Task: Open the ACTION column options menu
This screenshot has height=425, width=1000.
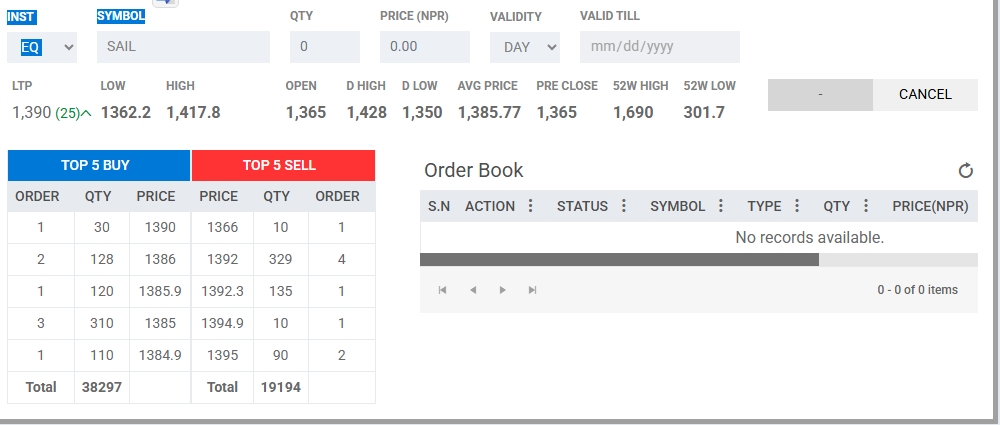Action: click(x=530, y=205)
